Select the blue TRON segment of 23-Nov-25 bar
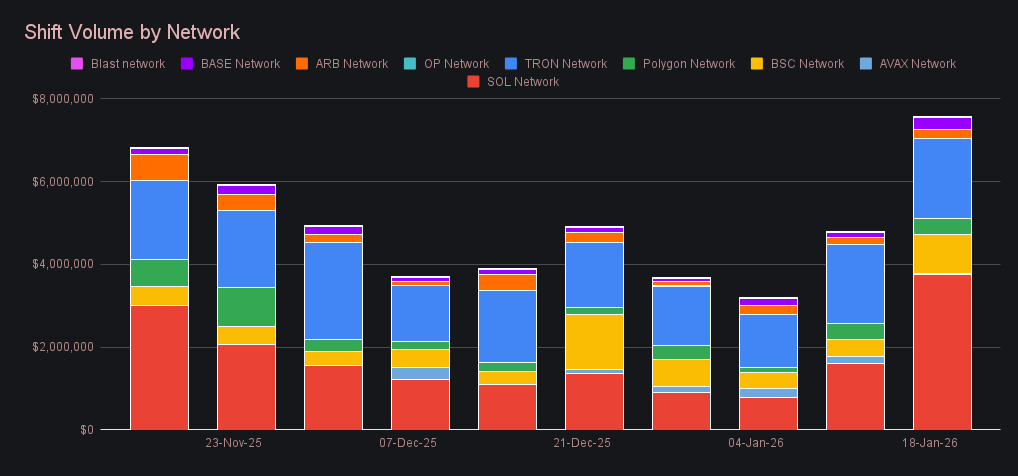Viewport: 1018px width, 476px height. 246,248
